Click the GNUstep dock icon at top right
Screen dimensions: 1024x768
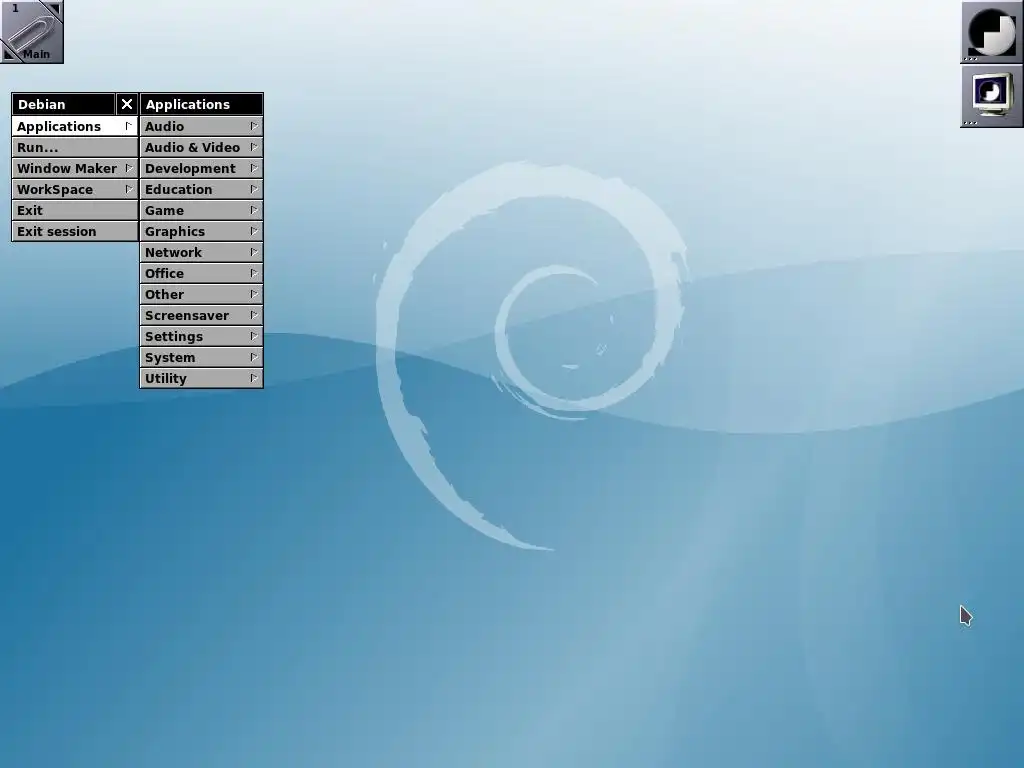pos(991,31)
